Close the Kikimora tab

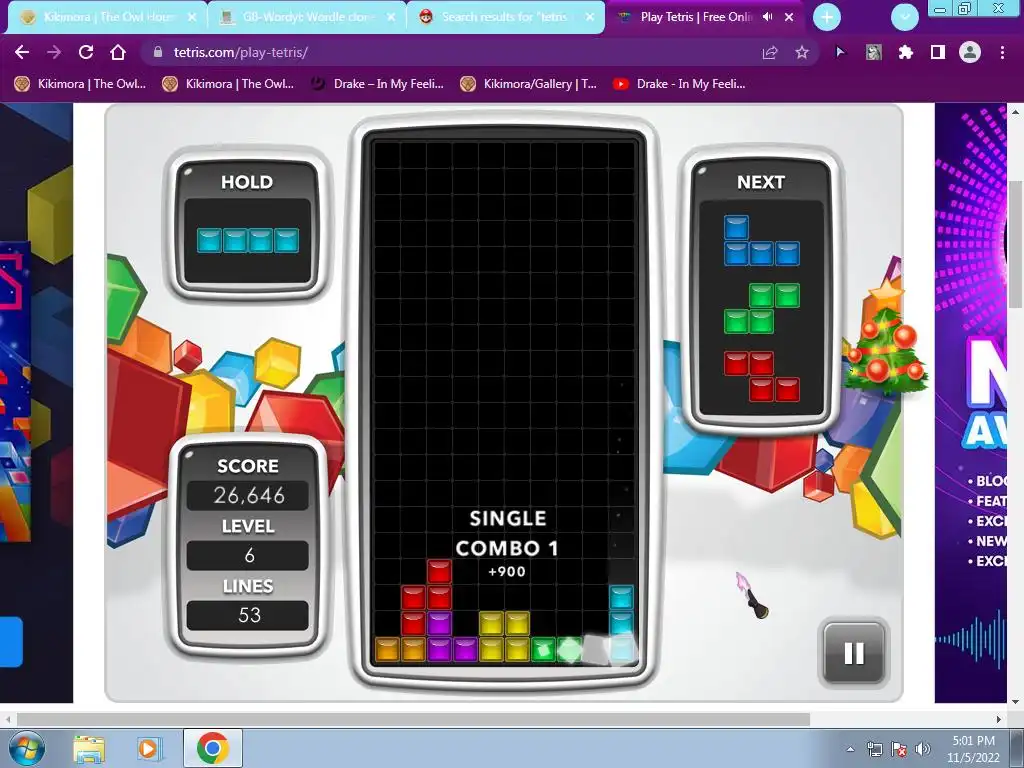coord(192,17)
